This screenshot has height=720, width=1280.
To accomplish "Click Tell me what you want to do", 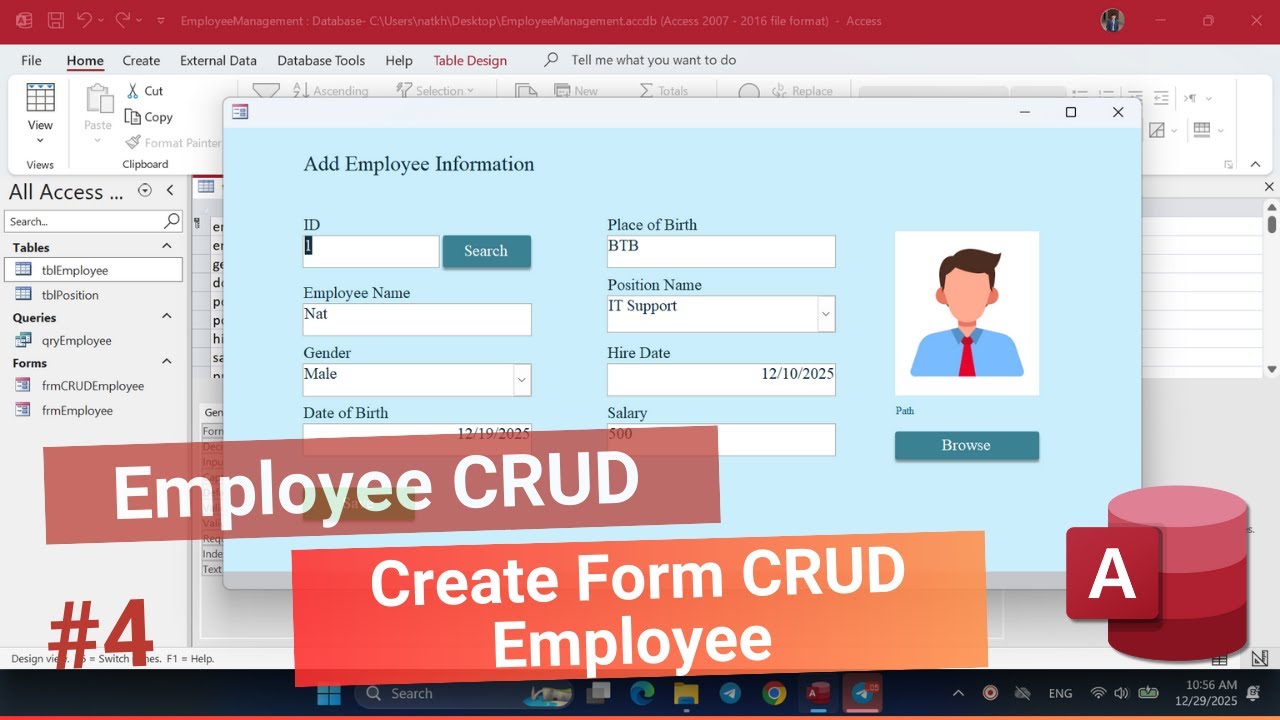I will point(653,60).
